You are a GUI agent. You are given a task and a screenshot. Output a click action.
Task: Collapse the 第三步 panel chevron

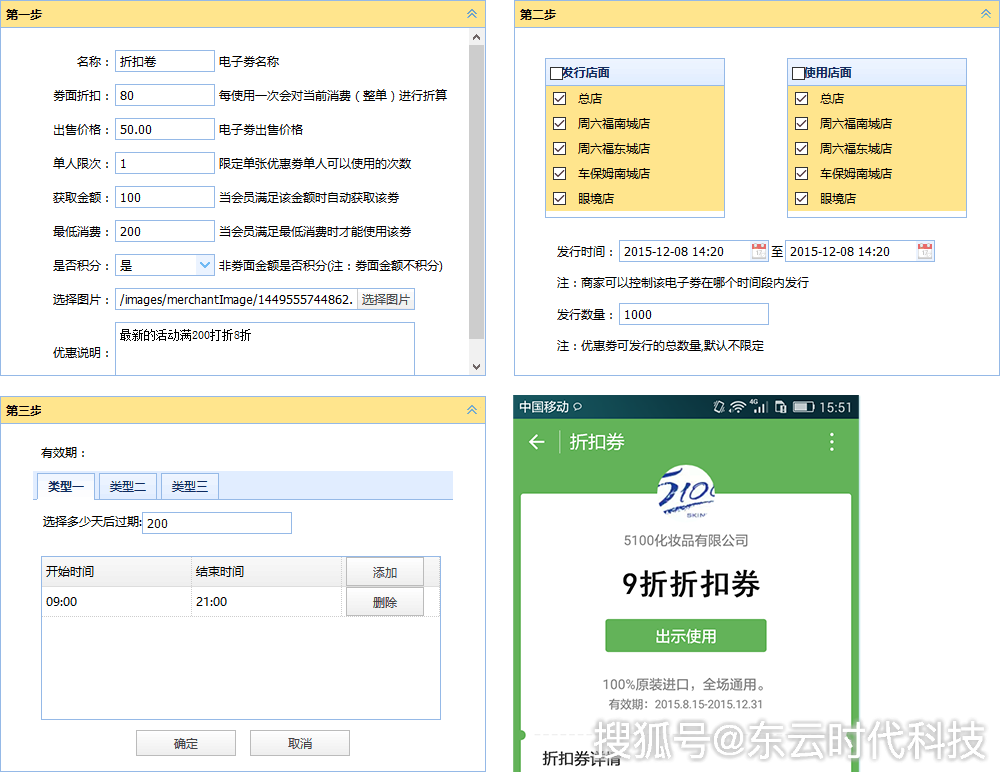(x=472, y=410)
